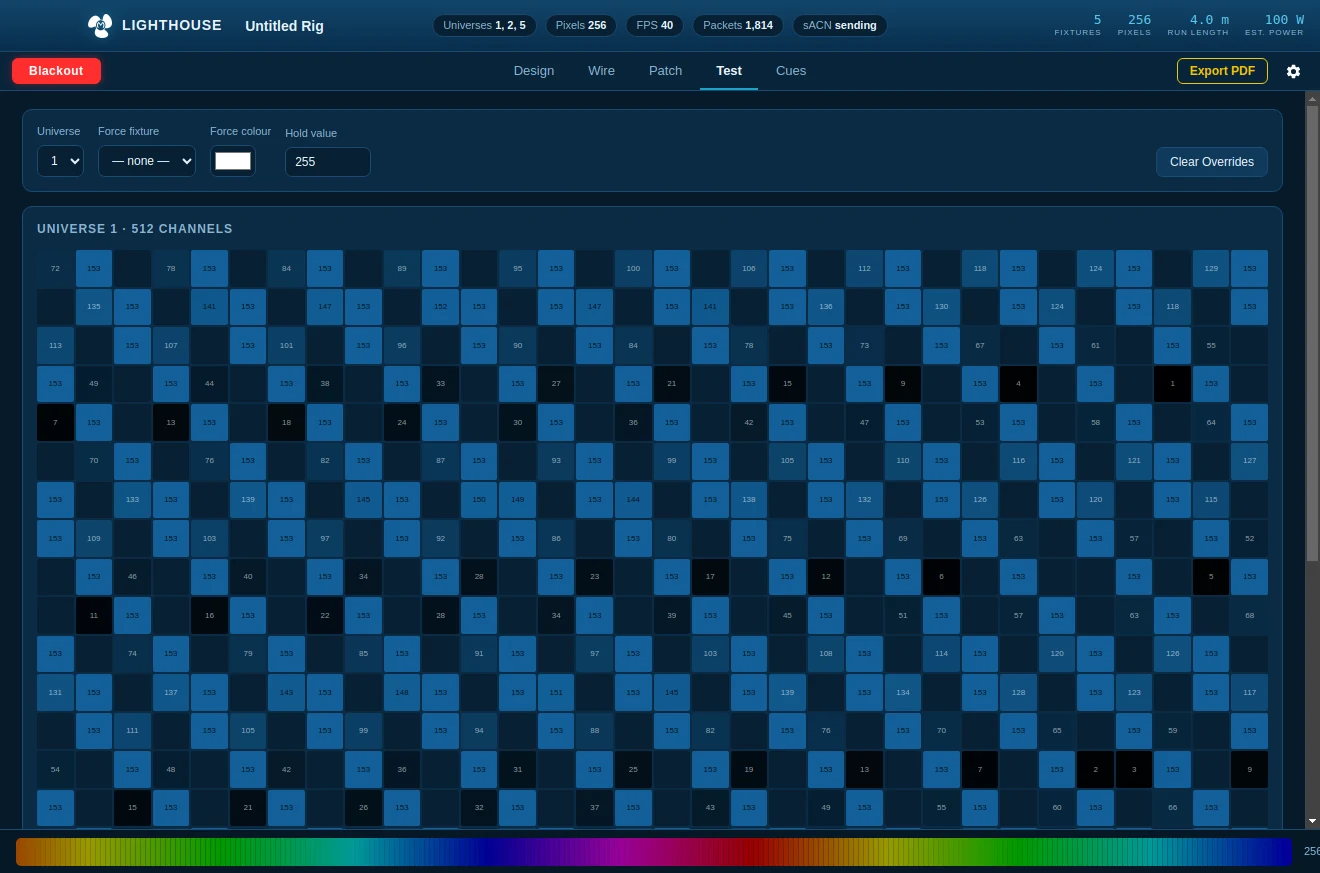Click the Untitled Rig project name
Screen dimensions: 1320x873
(285, 26)
